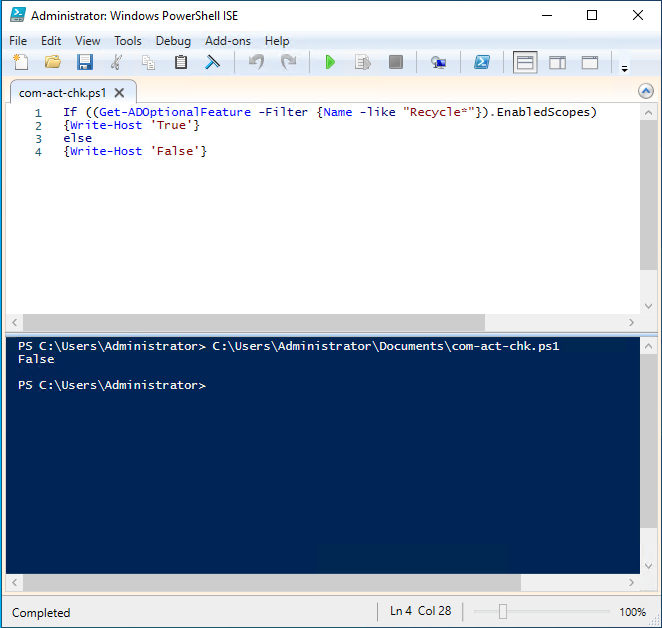This screenshot has width=662, height=628.
Task: Click Get-ADOptionalFeature in line 1
Action: (x=175, y=112)
